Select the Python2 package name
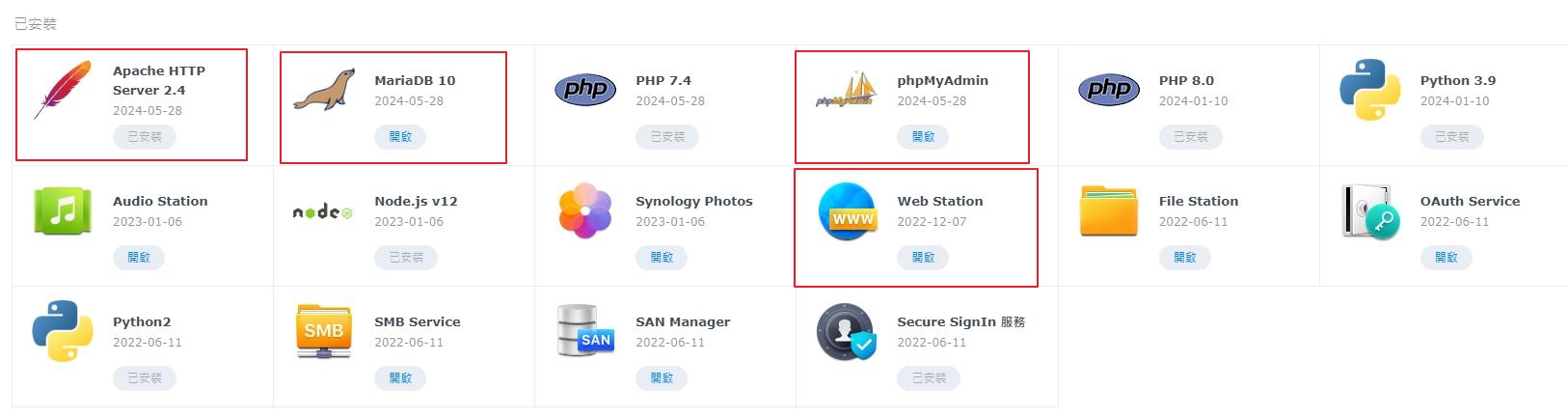This screenshot has width=1568, height=417. tap(142, 322)
